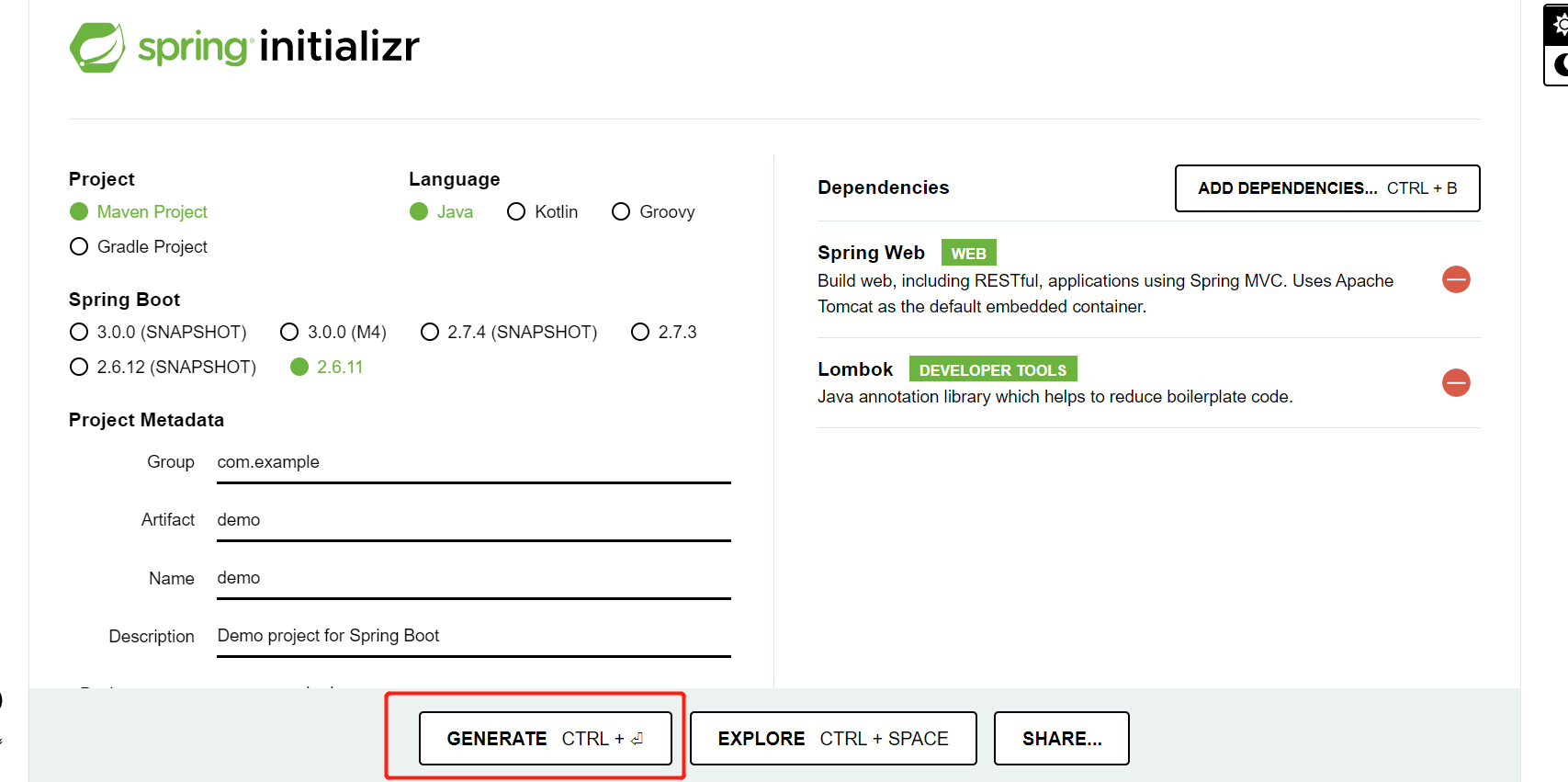
Task: Remove the Lombok dependency
Action: [1456, 382]
